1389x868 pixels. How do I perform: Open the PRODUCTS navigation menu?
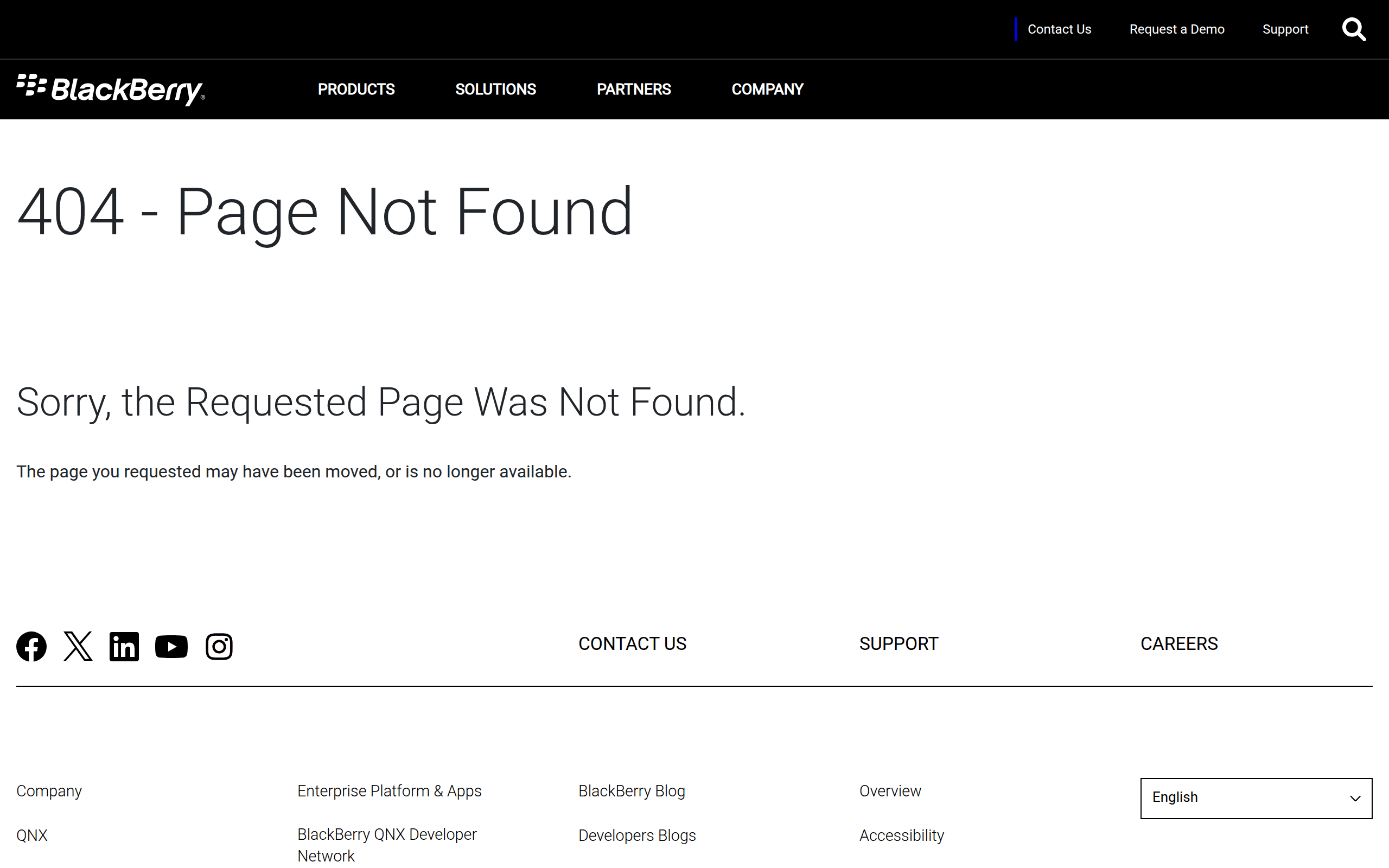(x=356, y=90)
